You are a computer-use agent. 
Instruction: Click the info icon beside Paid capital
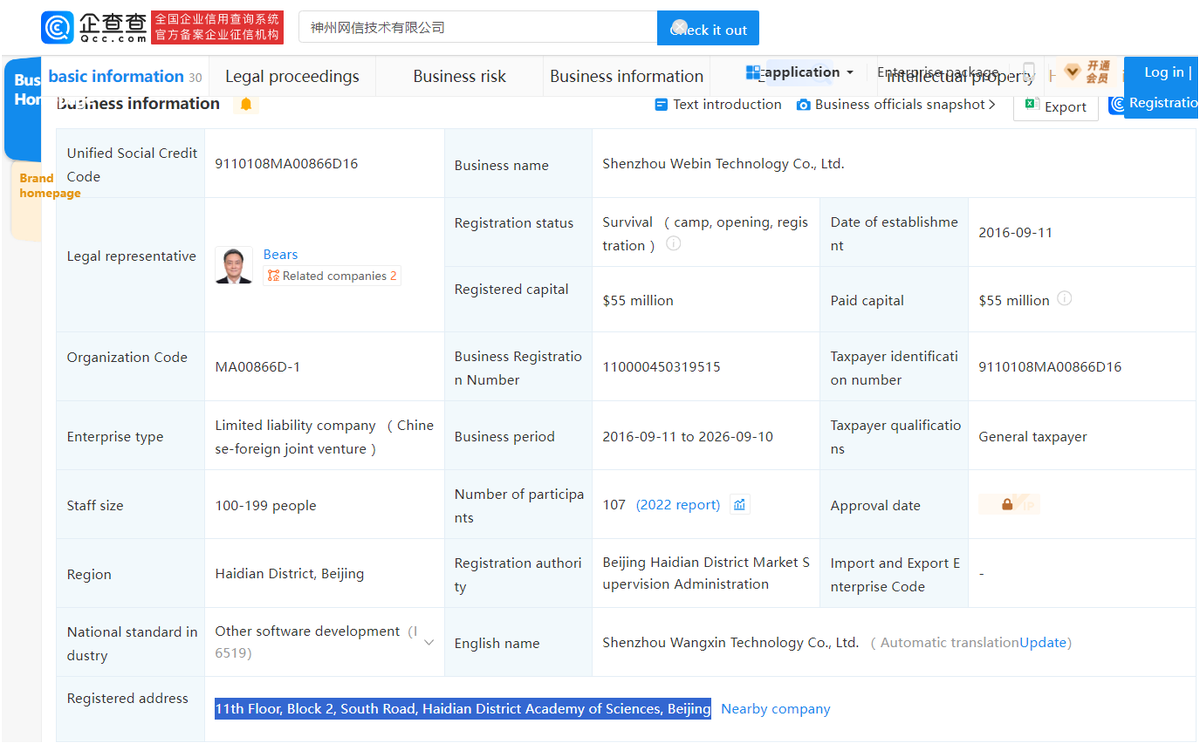coord(1064,299)
